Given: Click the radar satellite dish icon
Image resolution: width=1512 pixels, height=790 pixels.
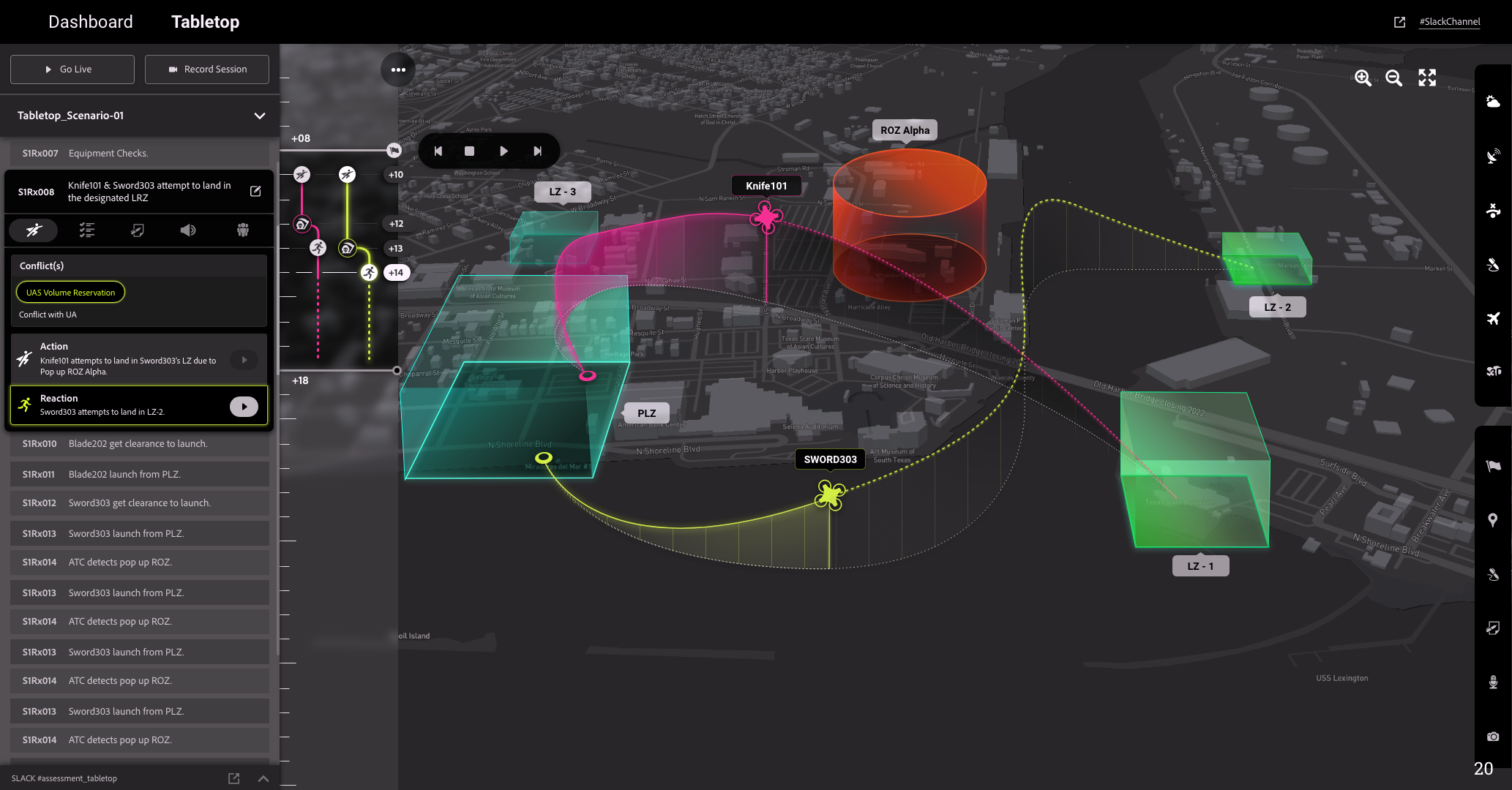Looking at the screenshot, I should click(x=1493, y=156).
